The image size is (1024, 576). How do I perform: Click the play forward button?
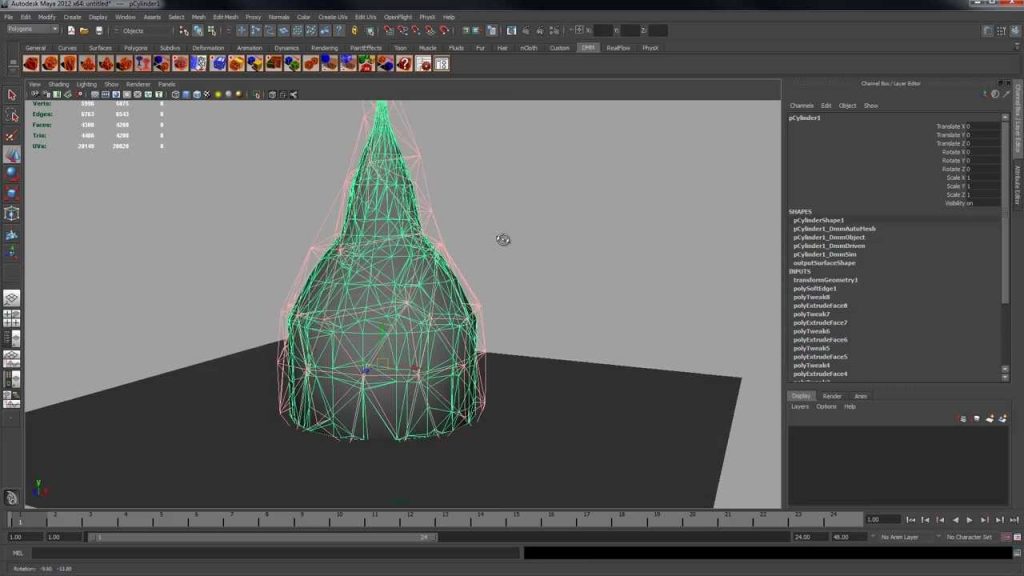[970, 520]
